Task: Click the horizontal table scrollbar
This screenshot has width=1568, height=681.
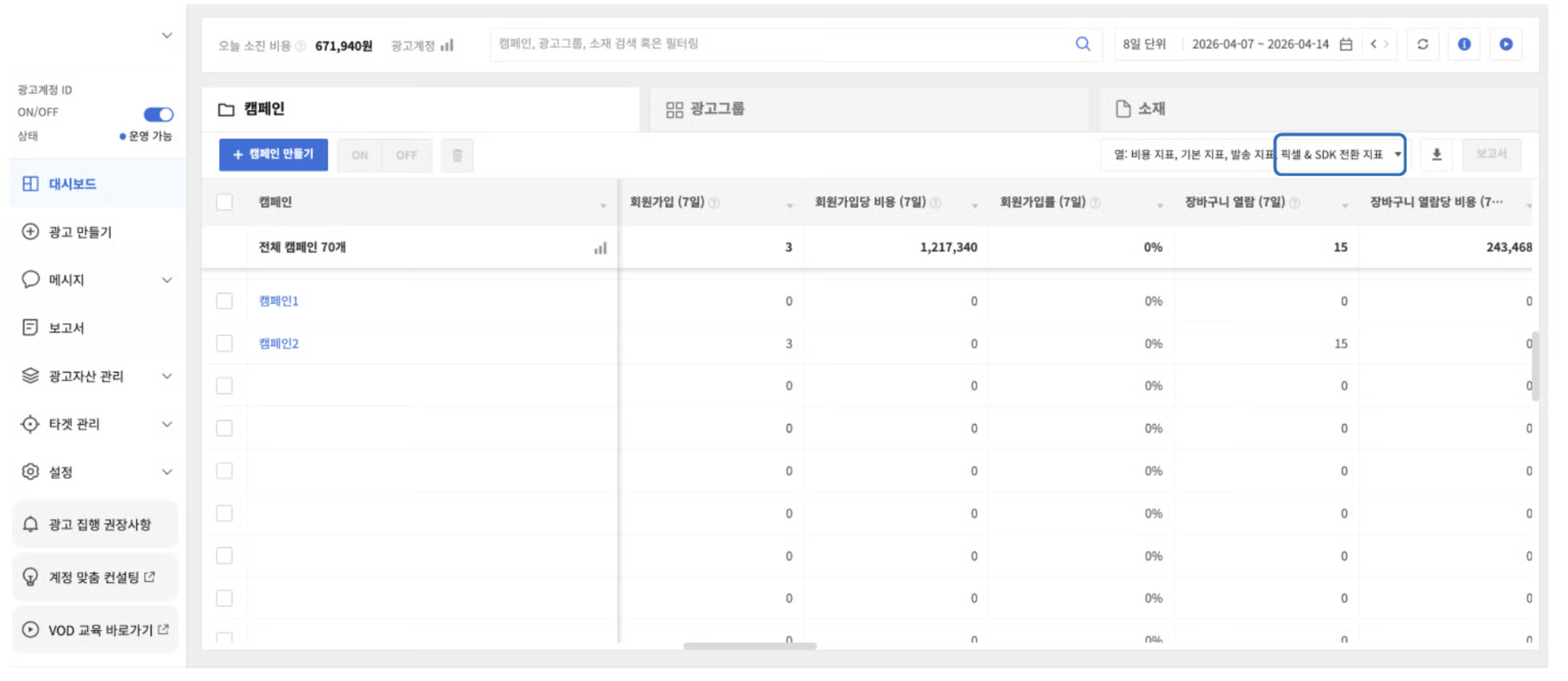Action: click(749, 646)
